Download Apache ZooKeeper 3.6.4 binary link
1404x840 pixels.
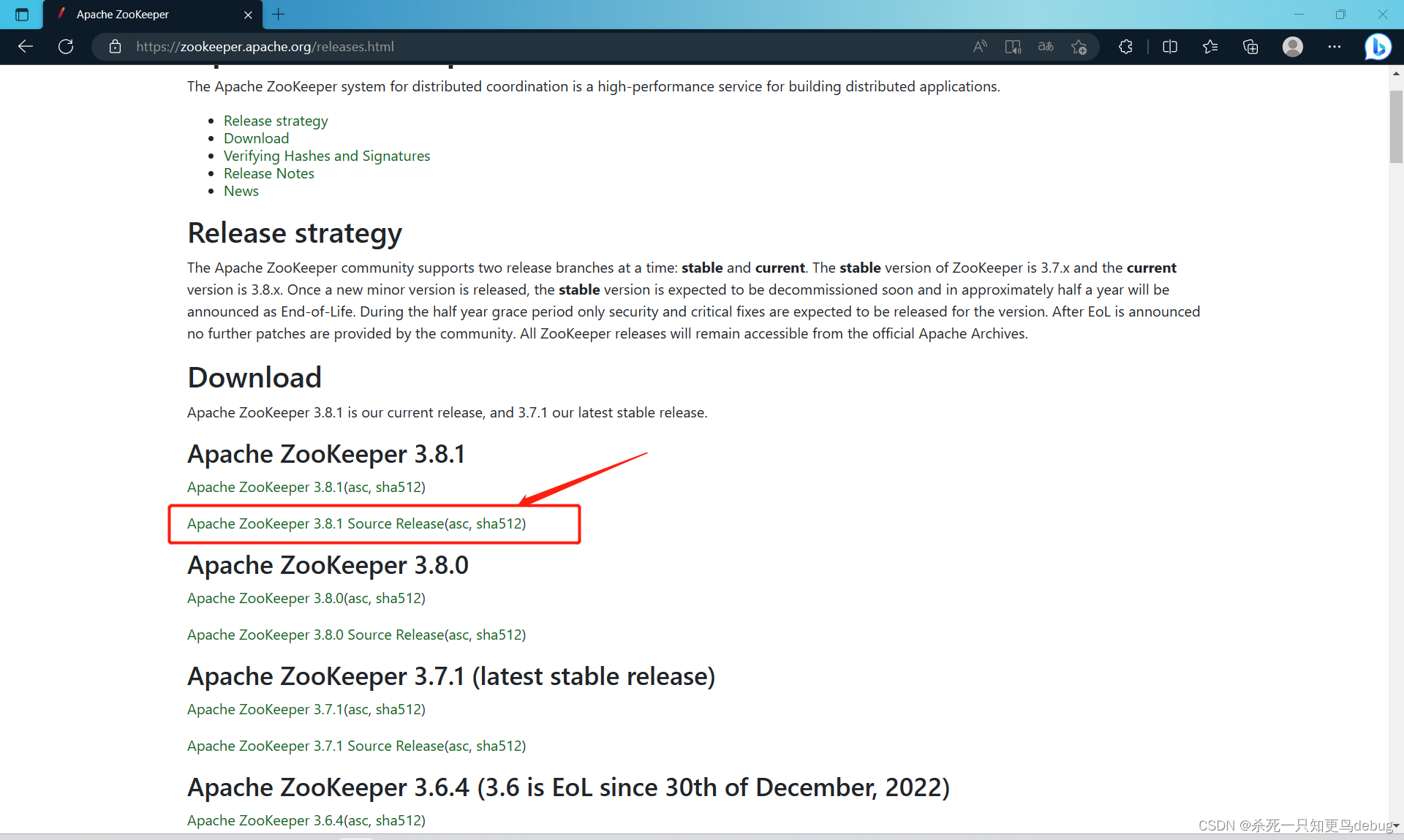click(265, 820)
